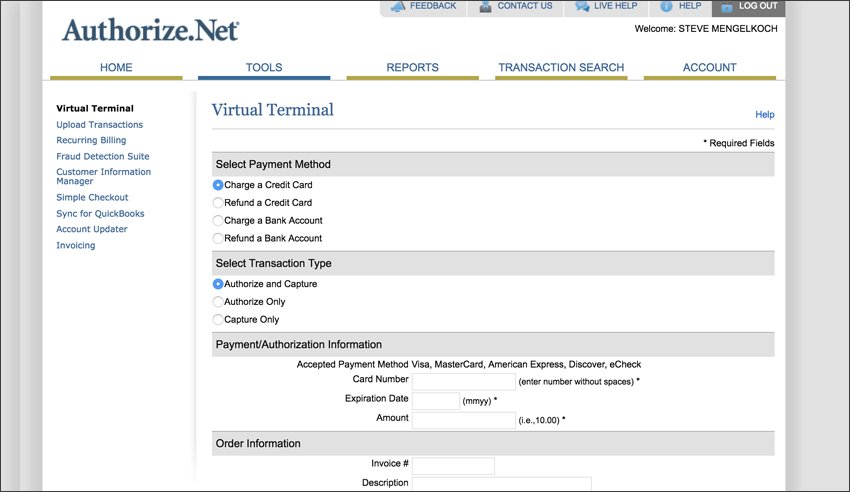Click the Select Payment Method heading
This screenshot has width=850, height=492.
(273, 164)
